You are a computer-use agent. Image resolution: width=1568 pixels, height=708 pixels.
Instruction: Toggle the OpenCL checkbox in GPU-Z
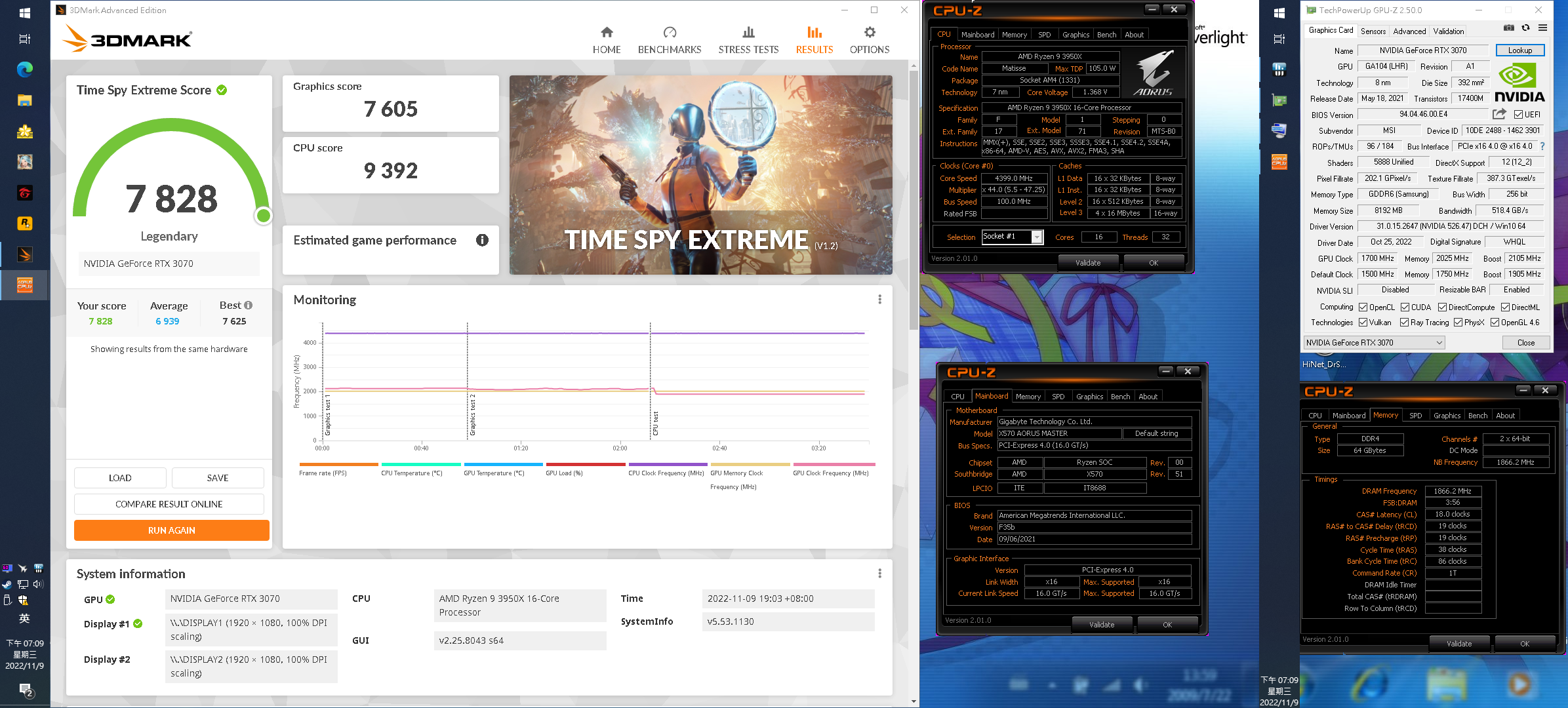[x=1363, y=307]
